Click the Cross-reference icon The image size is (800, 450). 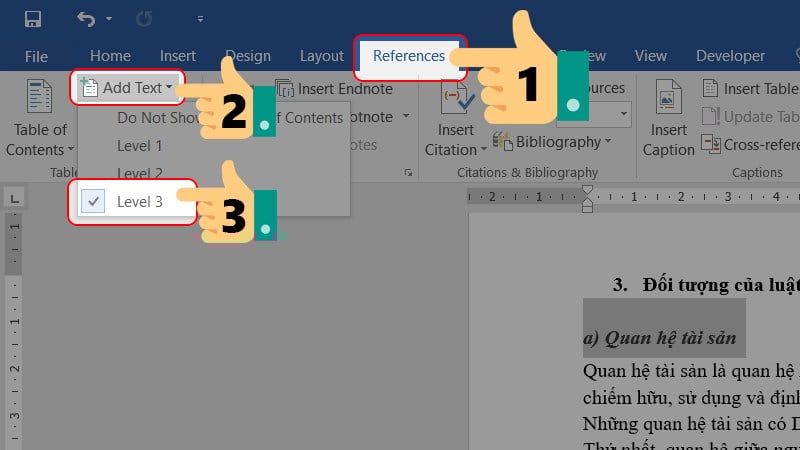coord(711,144)
